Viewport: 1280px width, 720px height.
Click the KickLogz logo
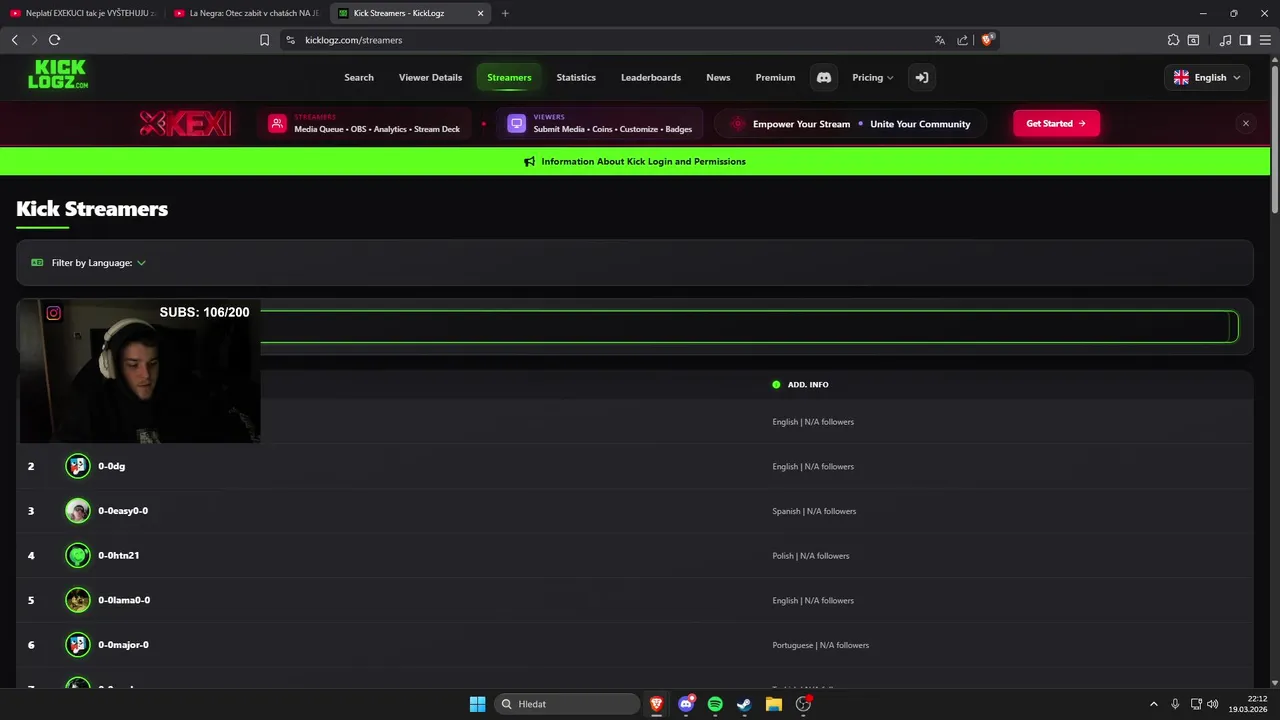[x=57, y=75]
